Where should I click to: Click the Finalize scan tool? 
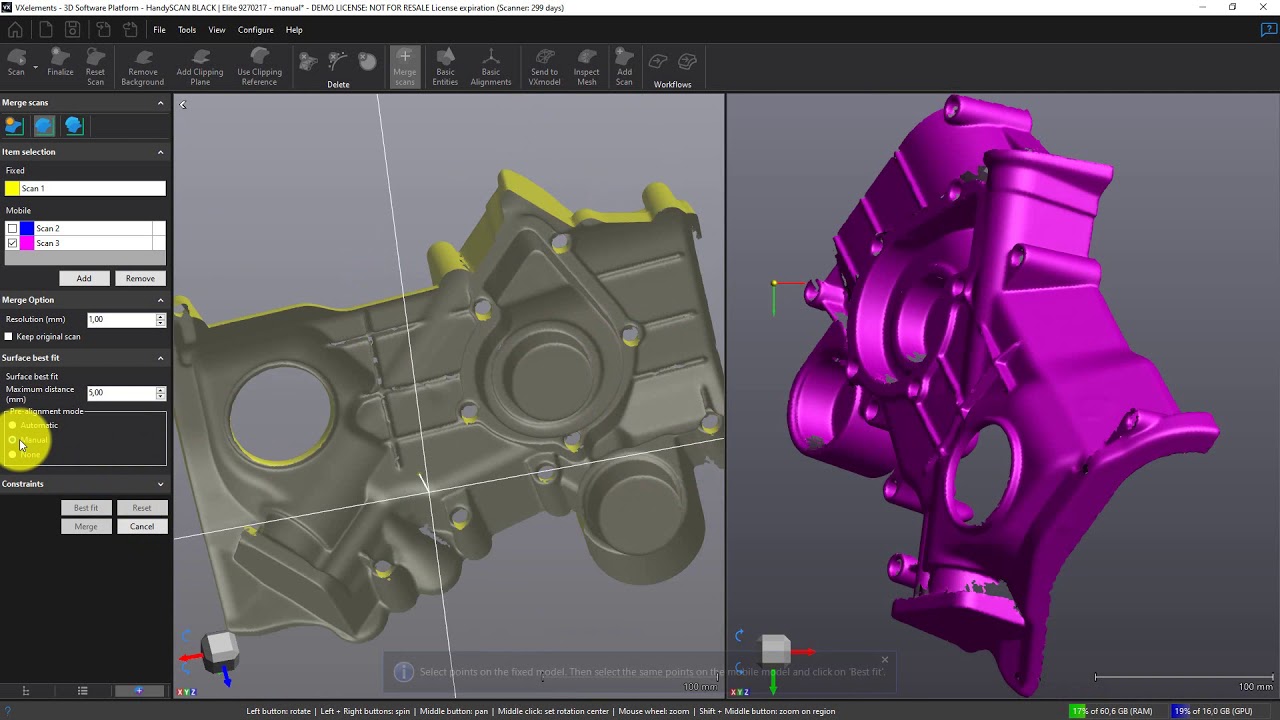[60, 64]
